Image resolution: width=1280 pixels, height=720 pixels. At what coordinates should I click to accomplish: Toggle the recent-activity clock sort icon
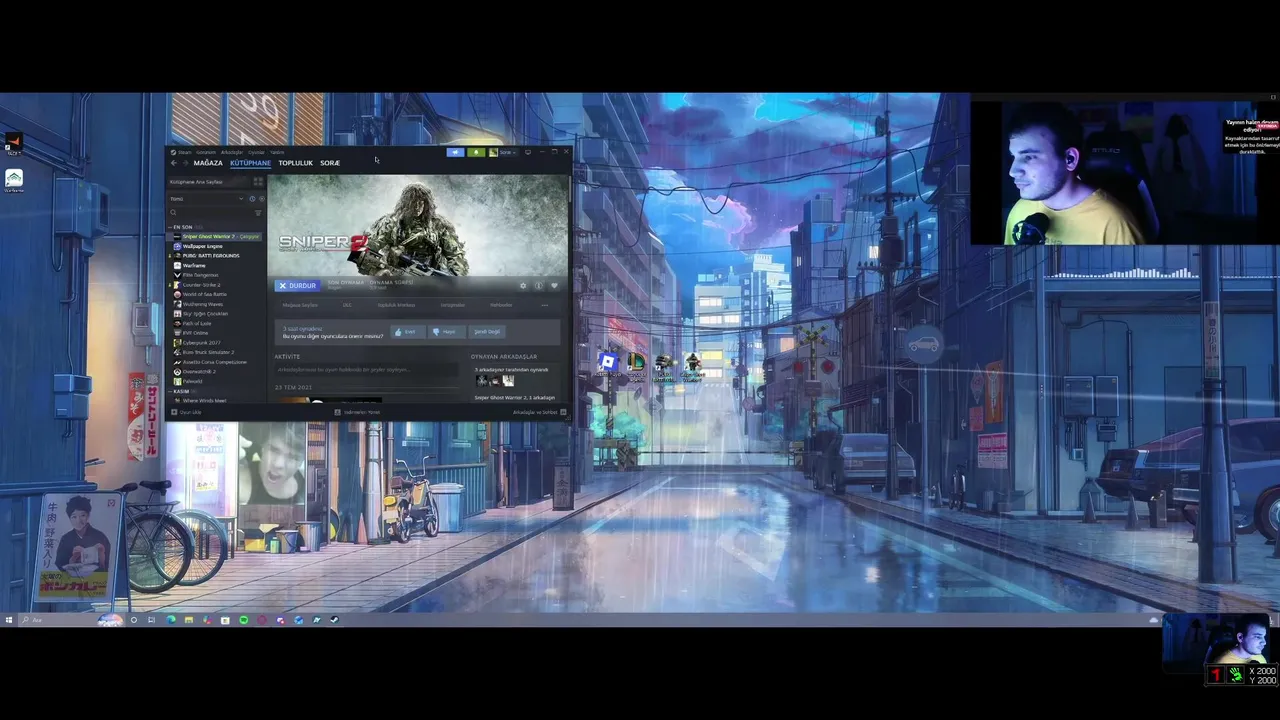coord(252,199)
